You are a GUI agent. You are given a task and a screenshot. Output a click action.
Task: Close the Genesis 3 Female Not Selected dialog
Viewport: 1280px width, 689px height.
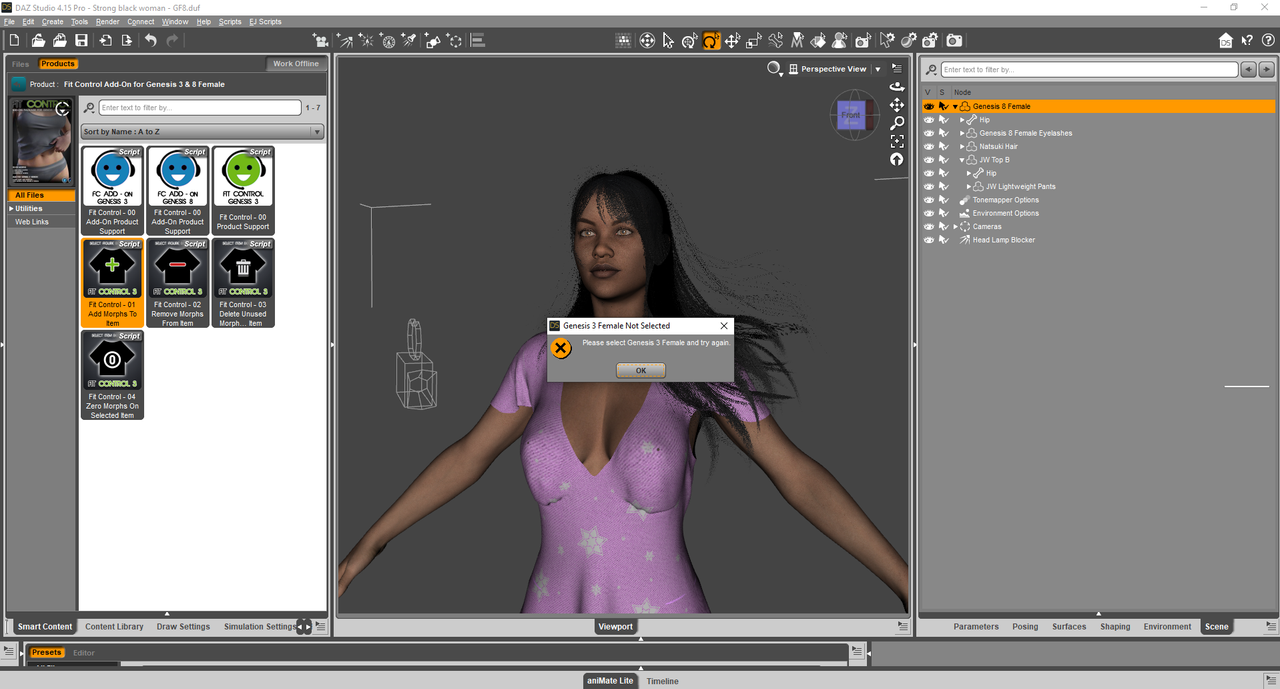(x=724, y=326)
